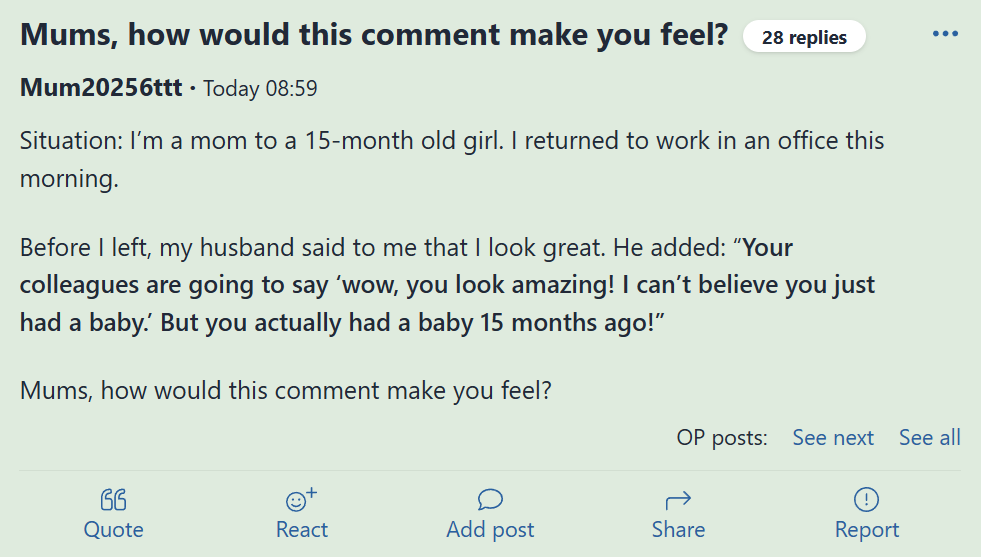Image resolution: width=981 pixels, height=557 pixels.
Task: Click the Share arrow icon
Action: pos(678,499)
